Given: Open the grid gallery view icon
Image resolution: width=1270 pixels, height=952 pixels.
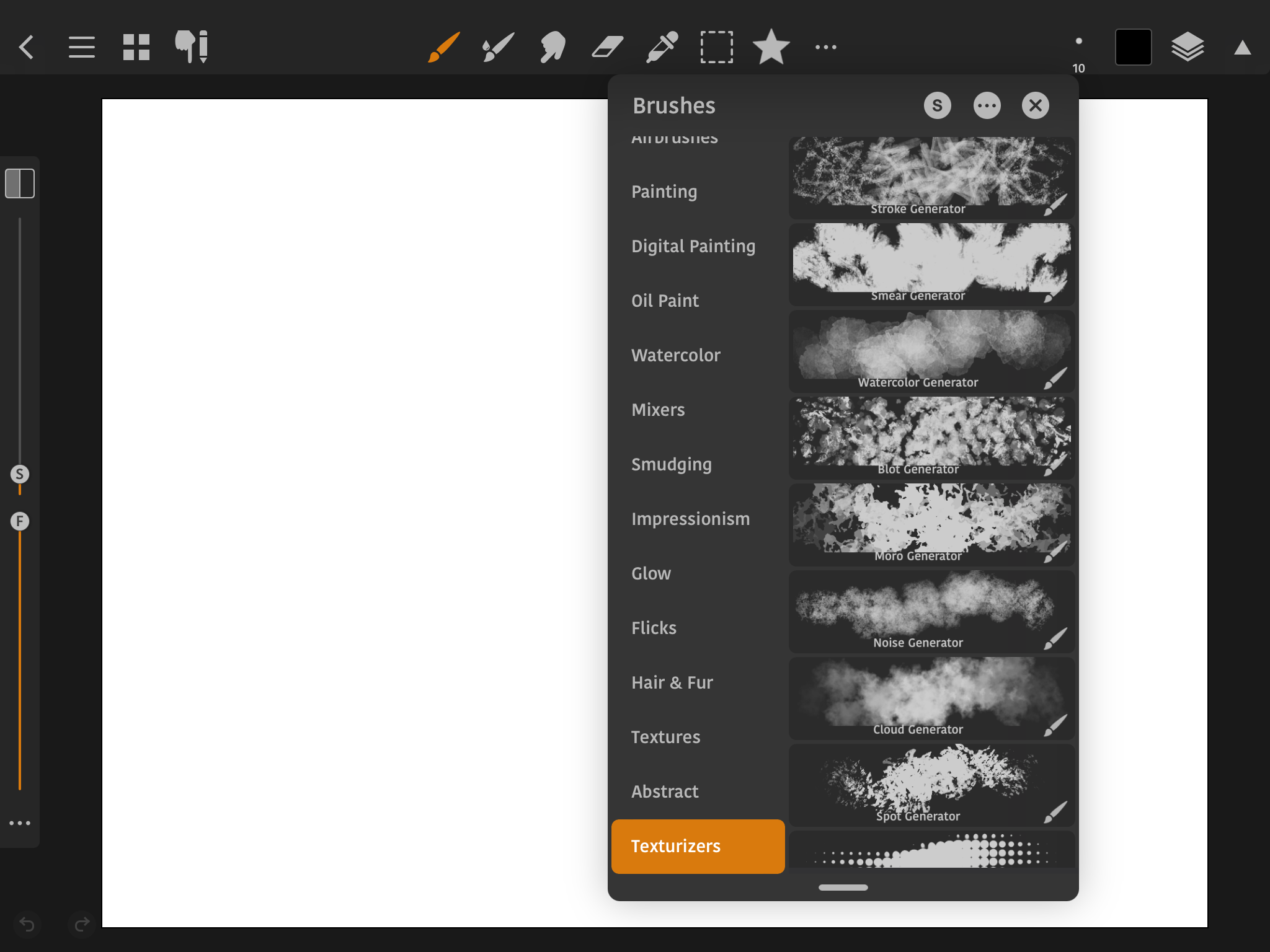Looking at the screenshot, I should click(136, 47).
